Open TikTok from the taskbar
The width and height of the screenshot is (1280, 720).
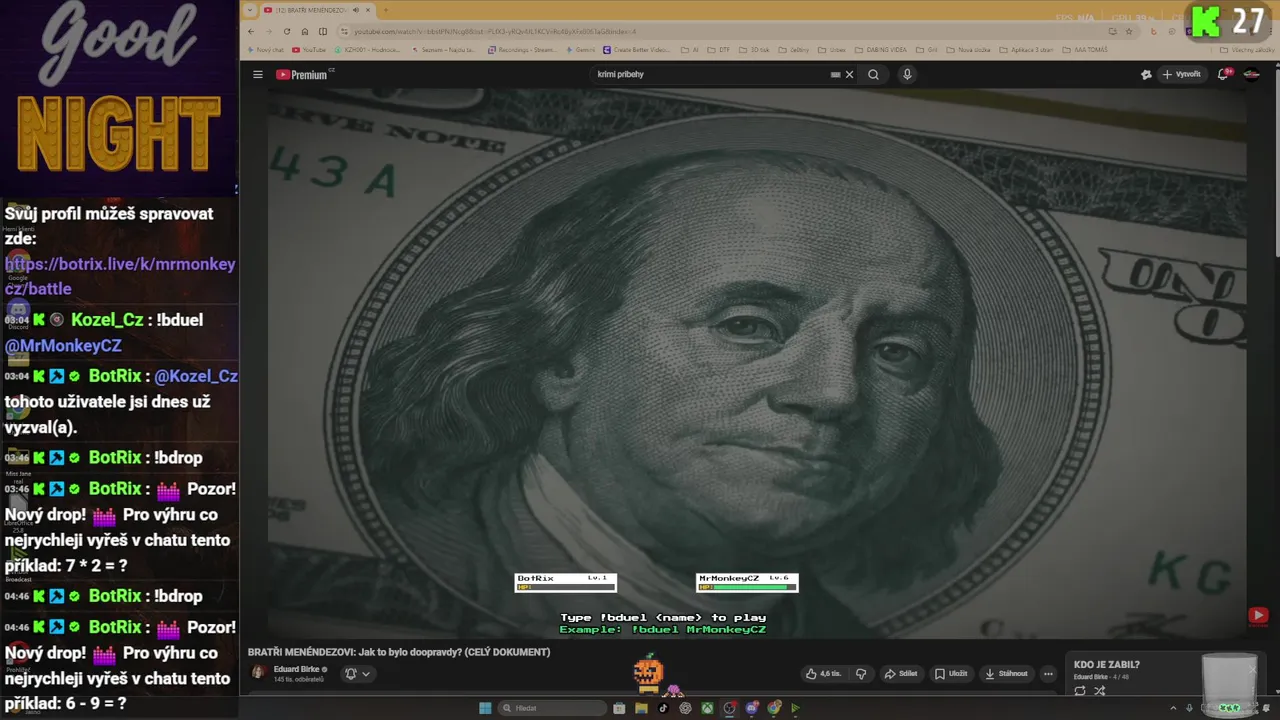[663, 708]
